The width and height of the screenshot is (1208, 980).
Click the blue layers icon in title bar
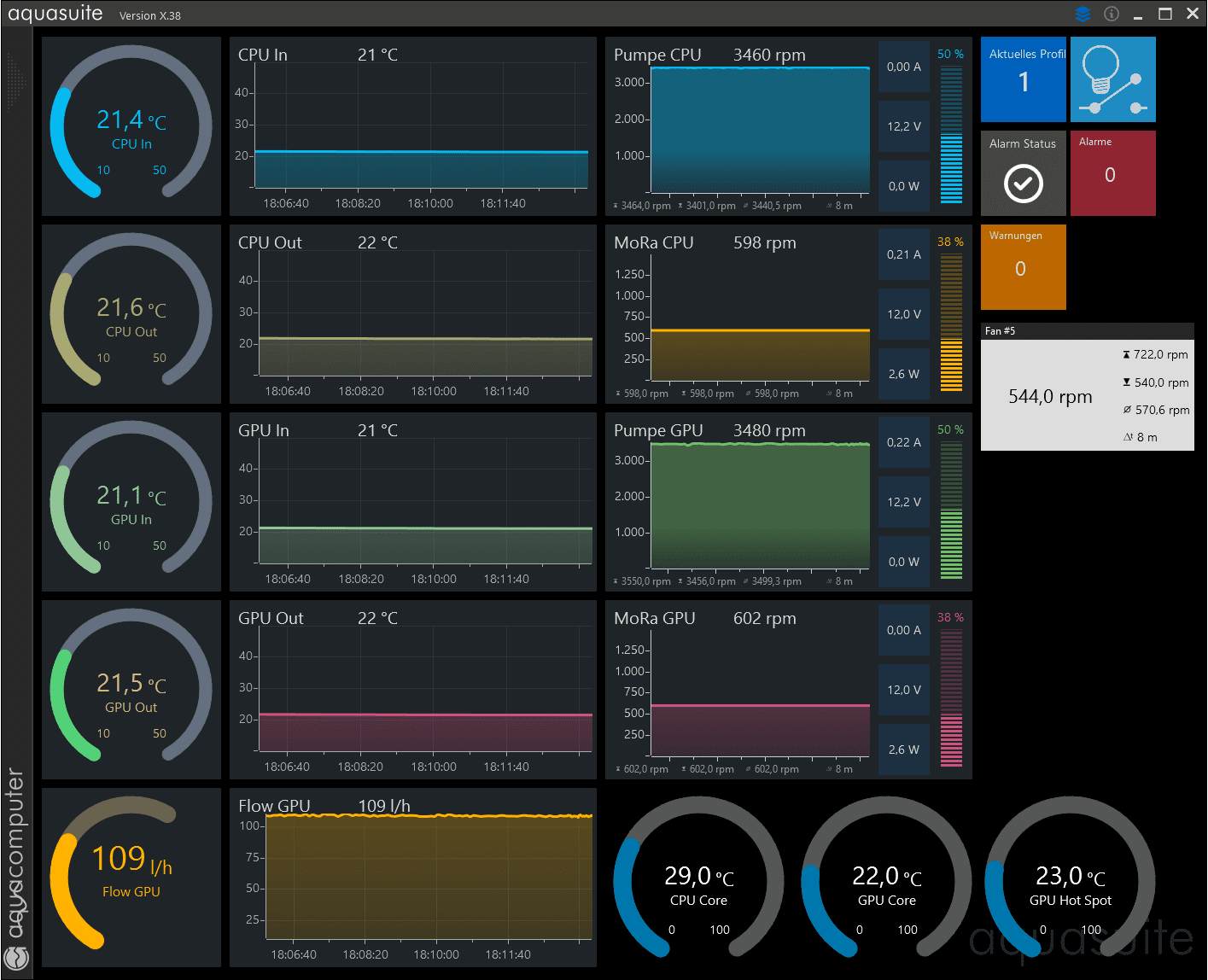[x=1083, y=14]
